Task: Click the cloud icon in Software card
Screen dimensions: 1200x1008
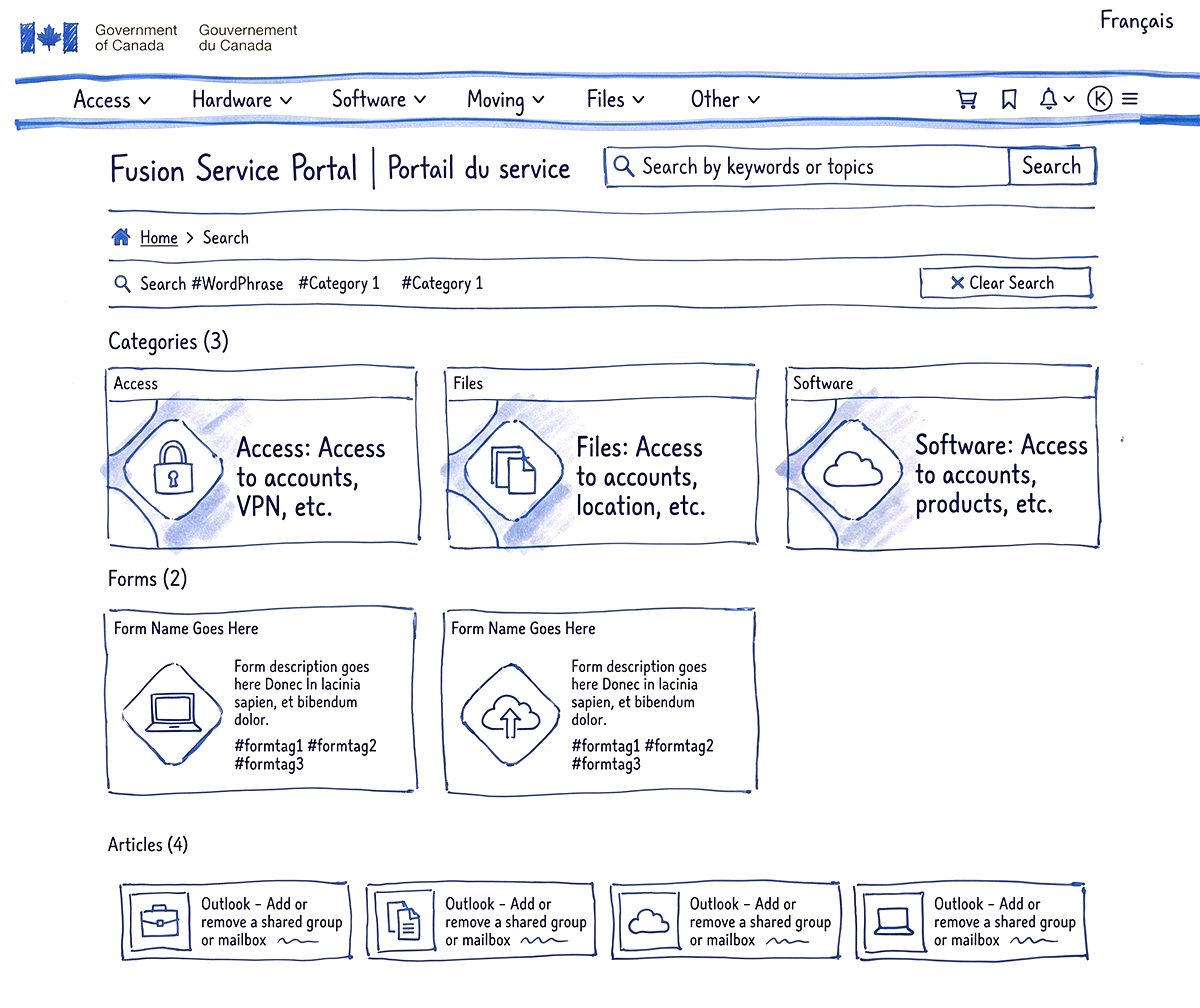Action: [x=850, y=468]
